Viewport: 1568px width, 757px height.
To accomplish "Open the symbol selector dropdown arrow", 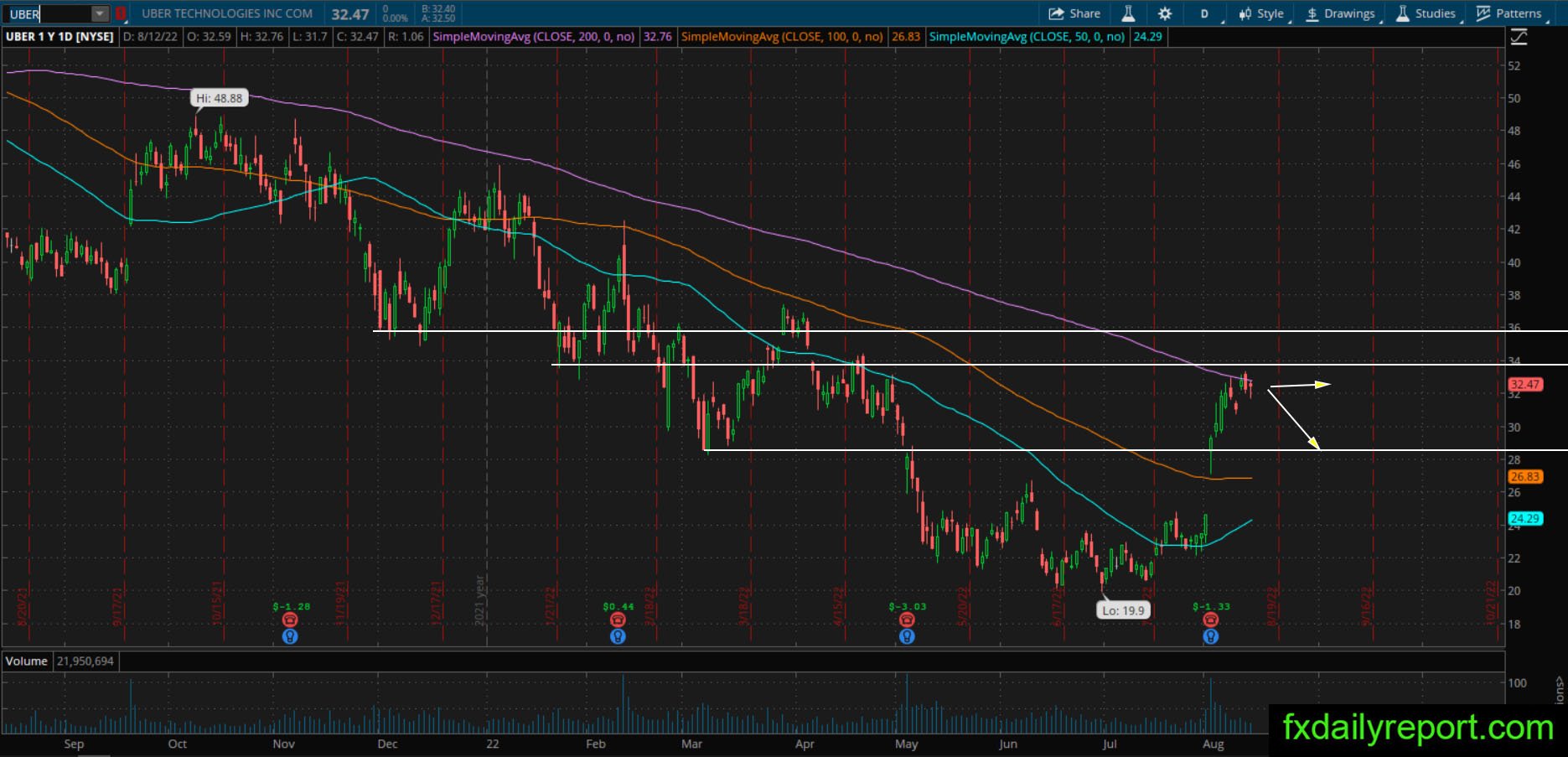I will pos(100,14).
